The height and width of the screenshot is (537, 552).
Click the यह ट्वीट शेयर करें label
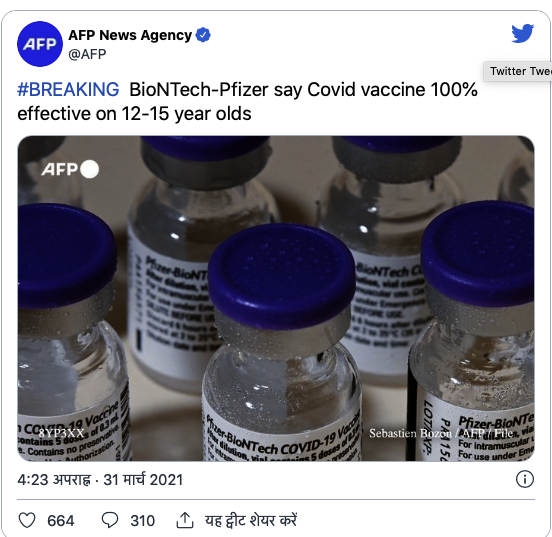click(x=251, y=520)
